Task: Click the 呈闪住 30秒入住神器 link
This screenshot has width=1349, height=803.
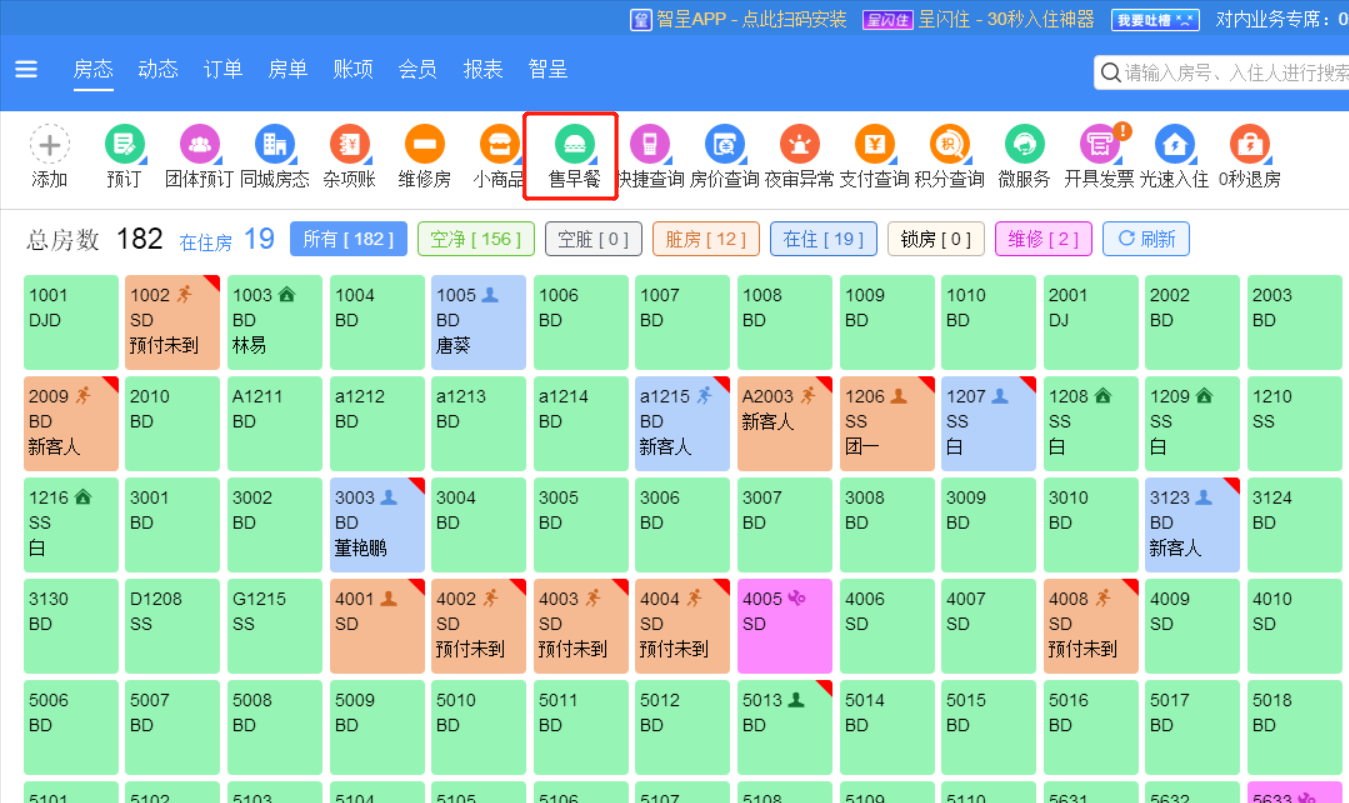Action: click(1007, 19)
